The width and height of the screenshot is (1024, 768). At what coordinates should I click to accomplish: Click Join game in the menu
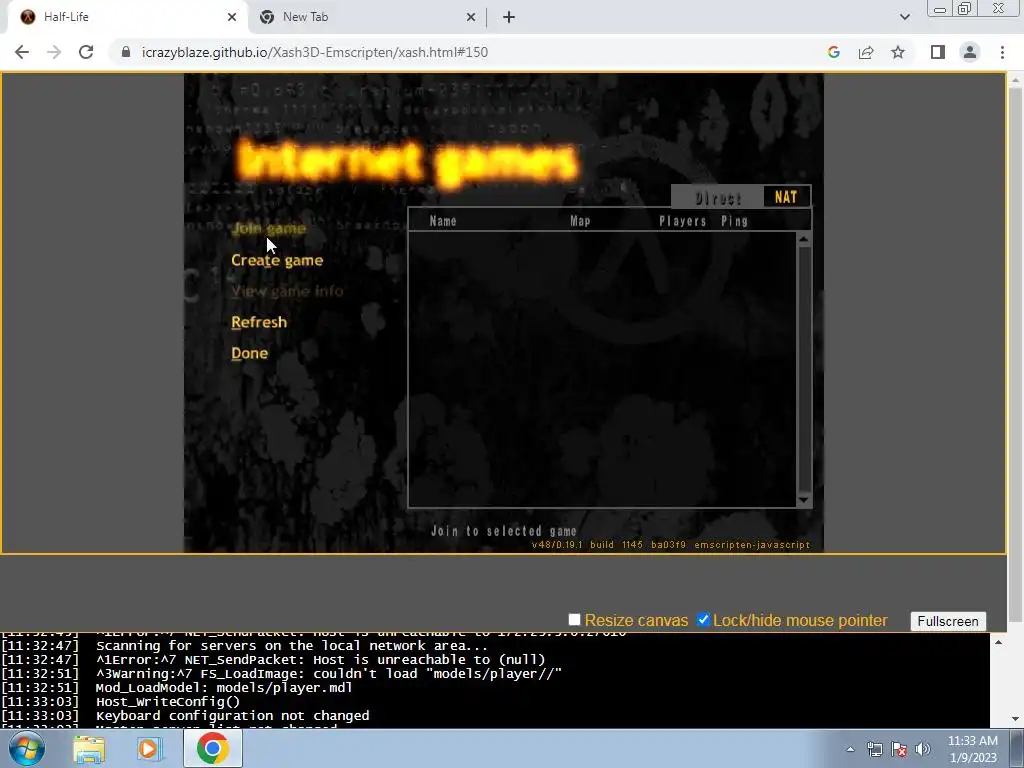point(268,229)
